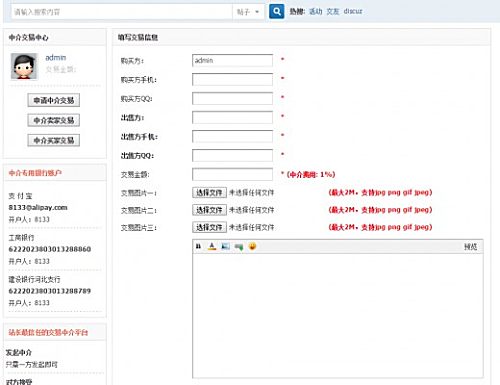Open the smiley emoticon picker

coord(252,246)
